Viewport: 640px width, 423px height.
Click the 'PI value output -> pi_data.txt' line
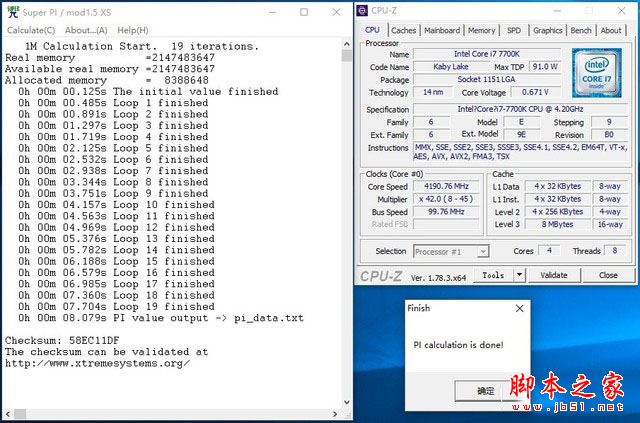click(161, 318)
